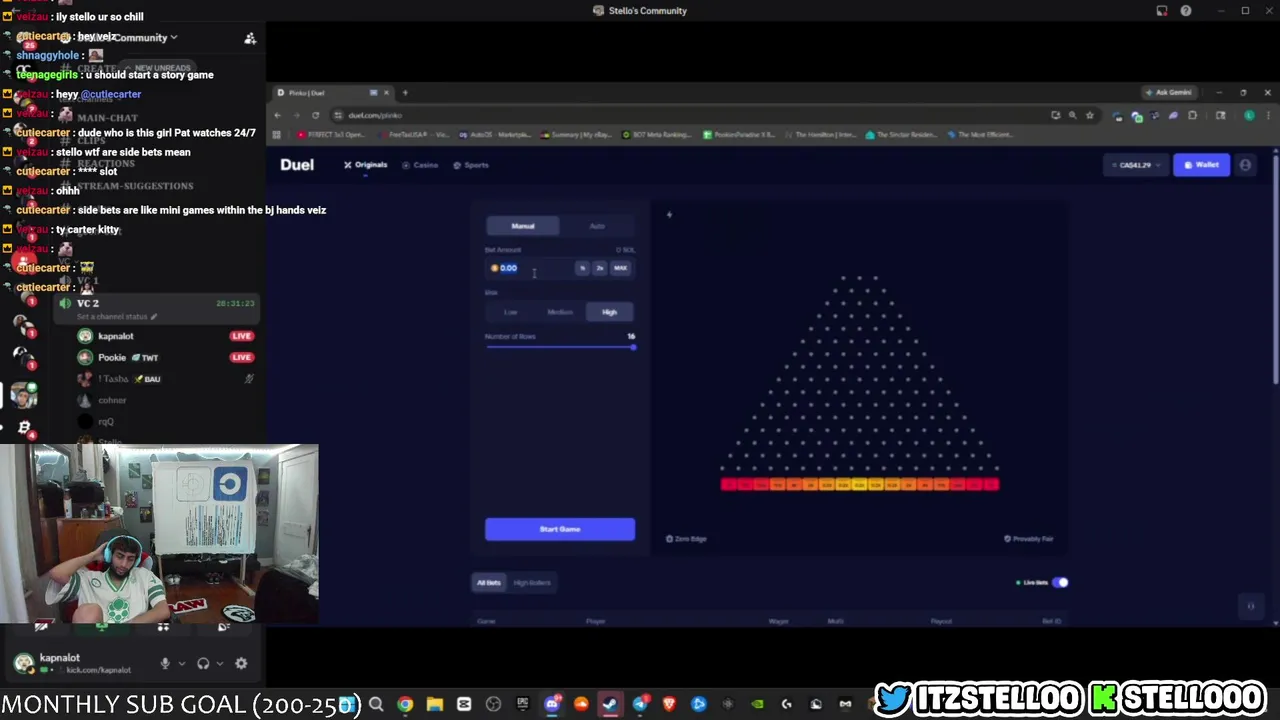Image resolution: width=1280 pixels, height=720 pixels.
Task: Open the Discord members list icon
Action: [x=250, y=38]
